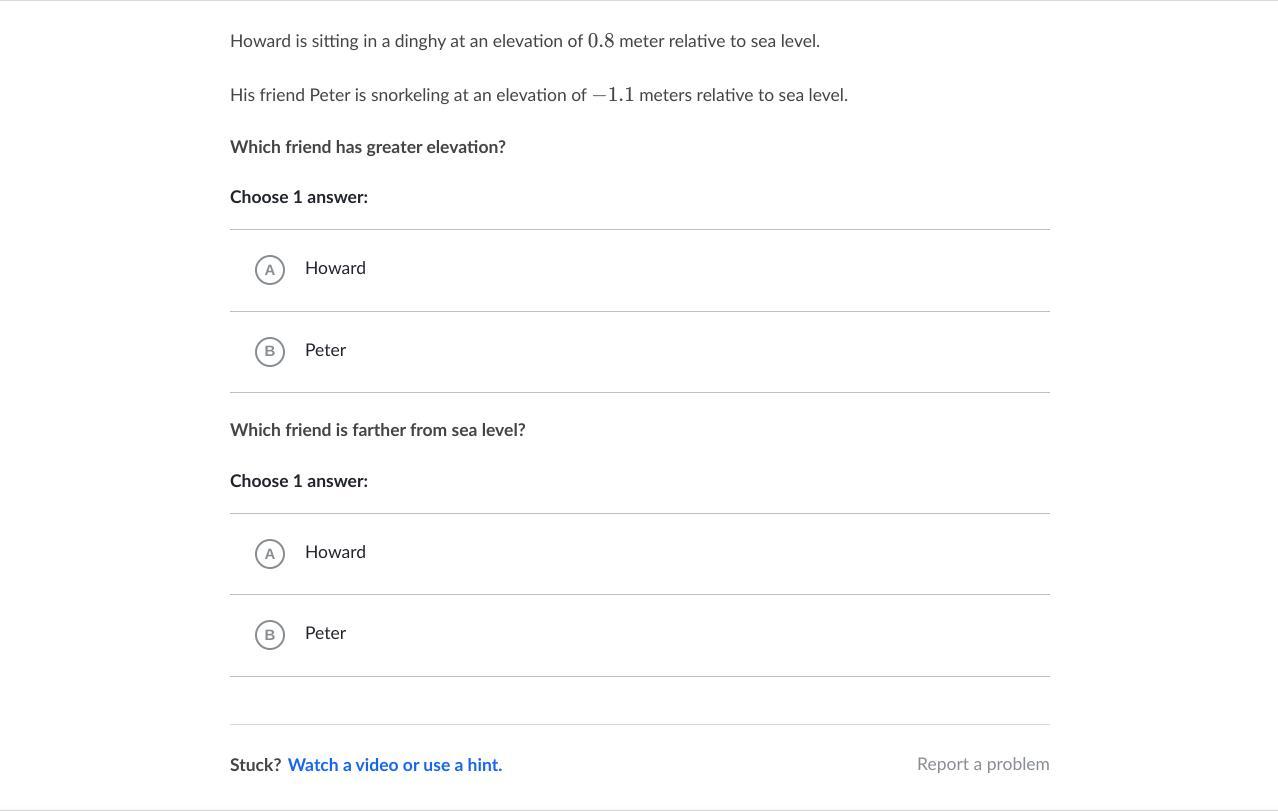
Task: Click 'Choose 1 answer:' above the second answer set
Action: click(299, 481)
